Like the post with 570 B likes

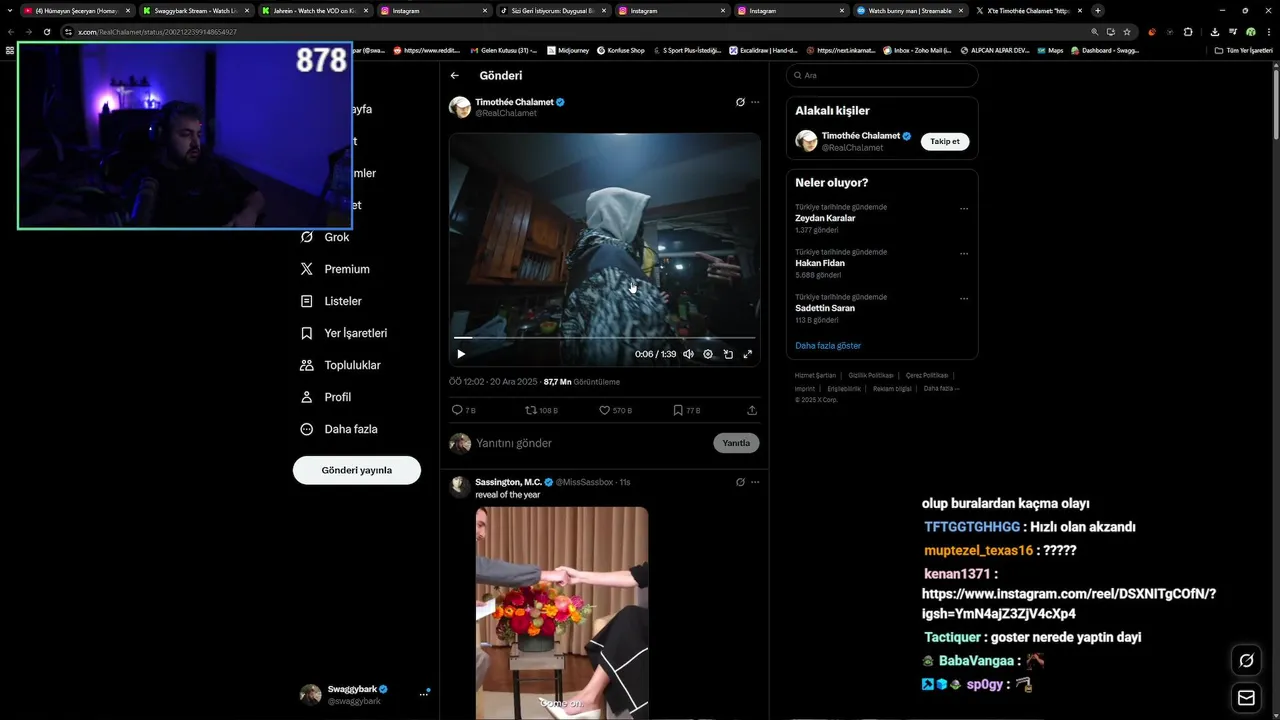(x=615, y=410)
